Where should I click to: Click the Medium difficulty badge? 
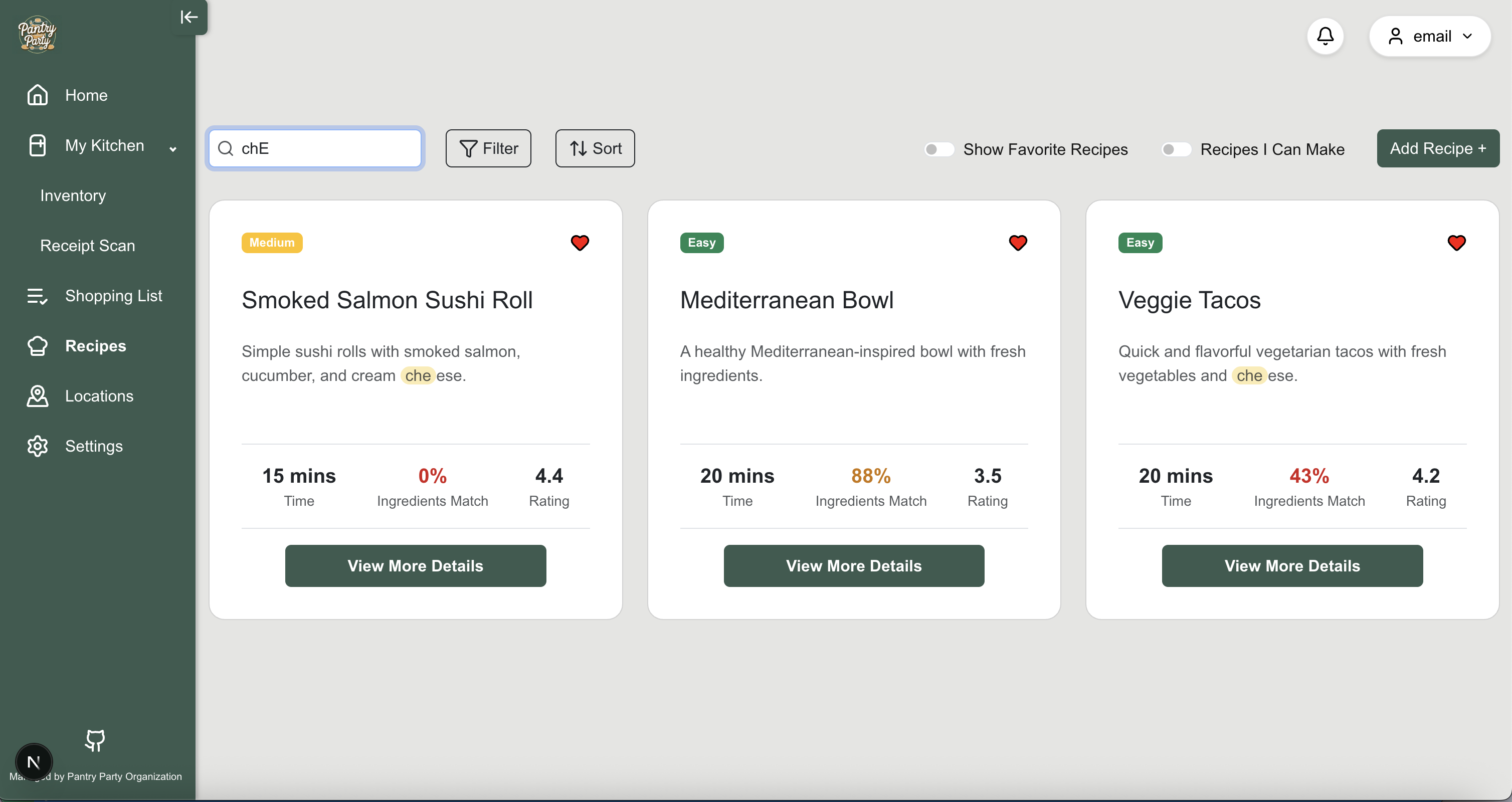tap(272, 243)
